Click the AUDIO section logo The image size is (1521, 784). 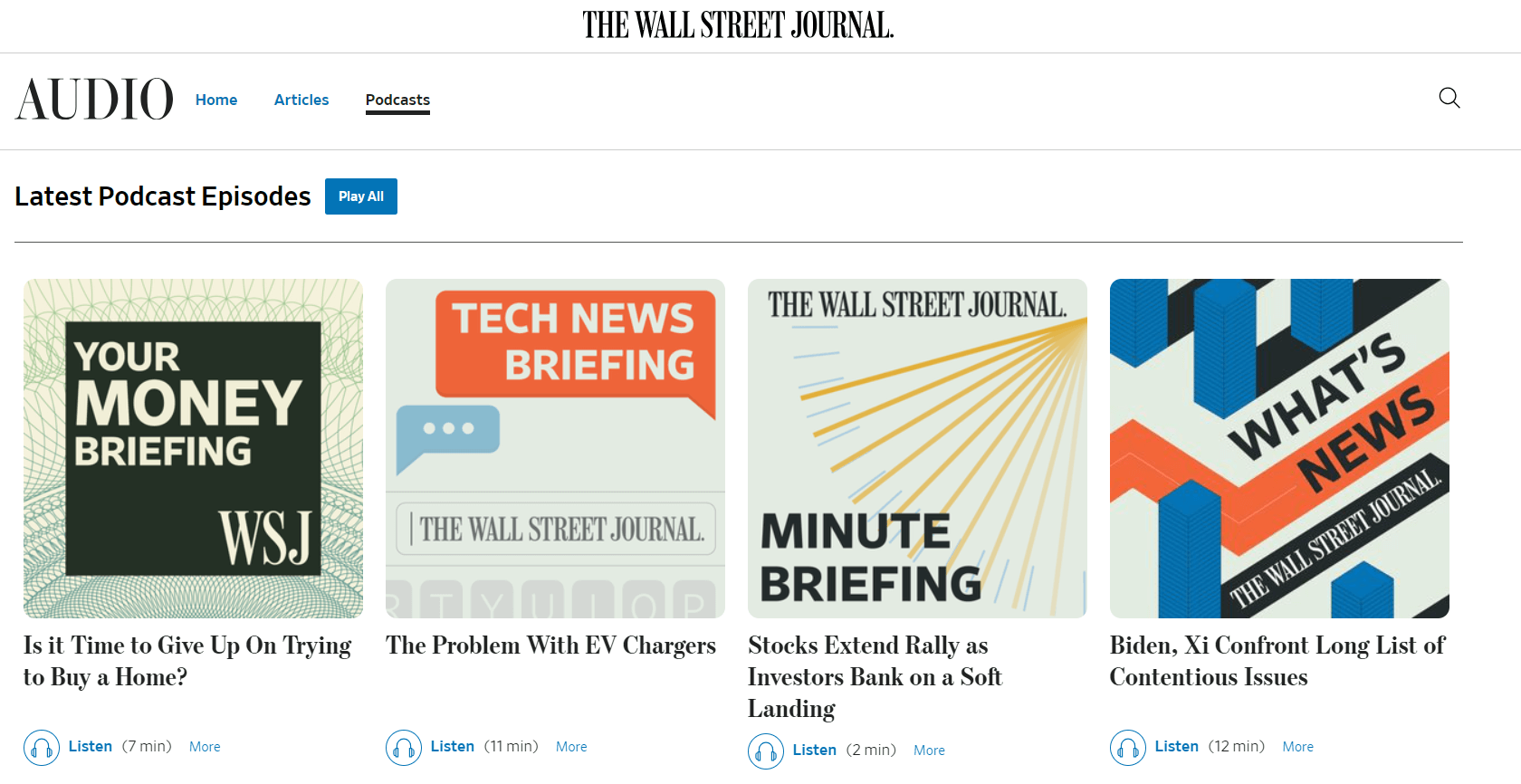click(x=94, y=100)
